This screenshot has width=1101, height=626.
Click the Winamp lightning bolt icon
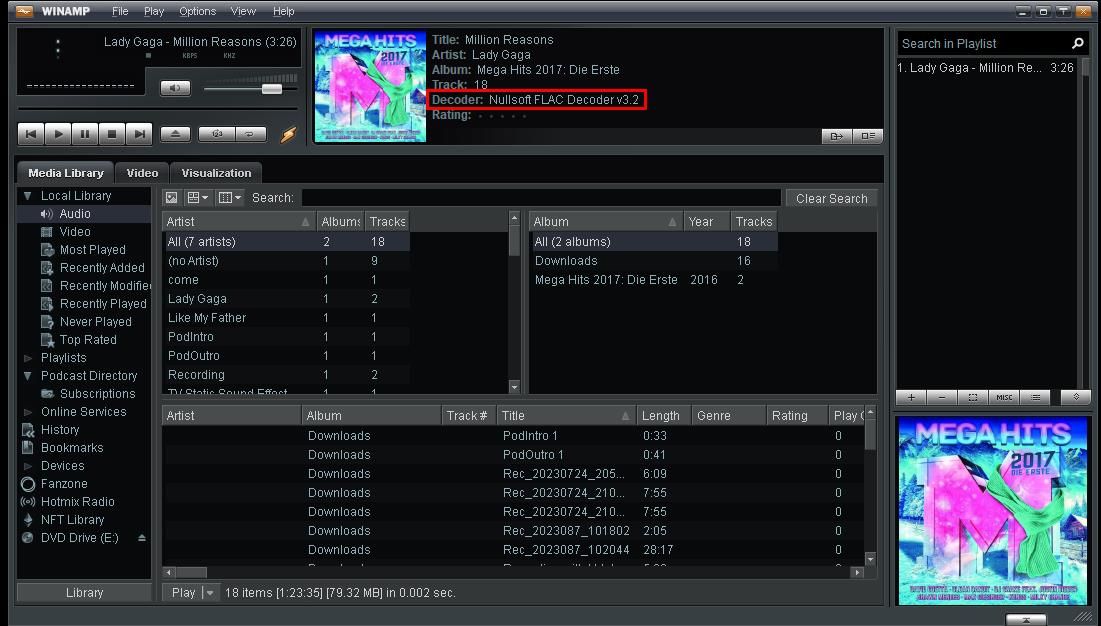(x=289, y=134)
